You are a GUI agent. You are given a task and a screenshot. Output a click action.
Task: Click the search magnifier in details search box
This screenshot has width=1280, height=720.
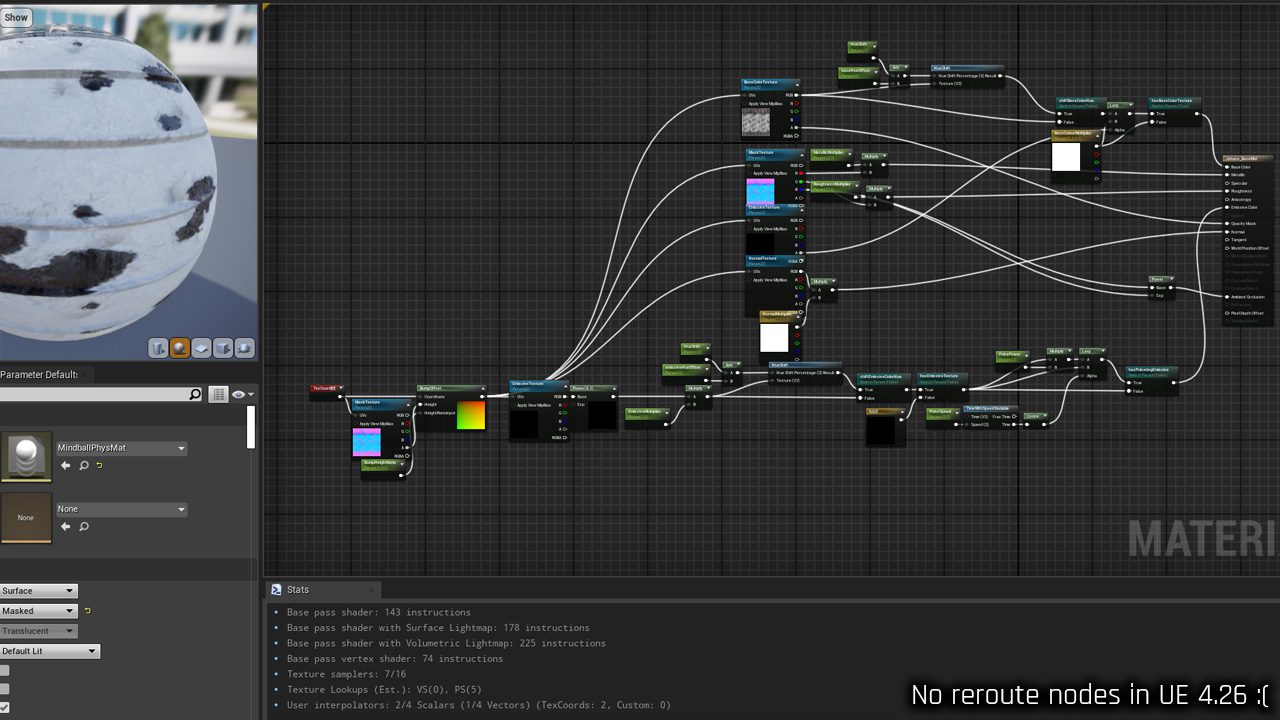click(x=195, y=395)
